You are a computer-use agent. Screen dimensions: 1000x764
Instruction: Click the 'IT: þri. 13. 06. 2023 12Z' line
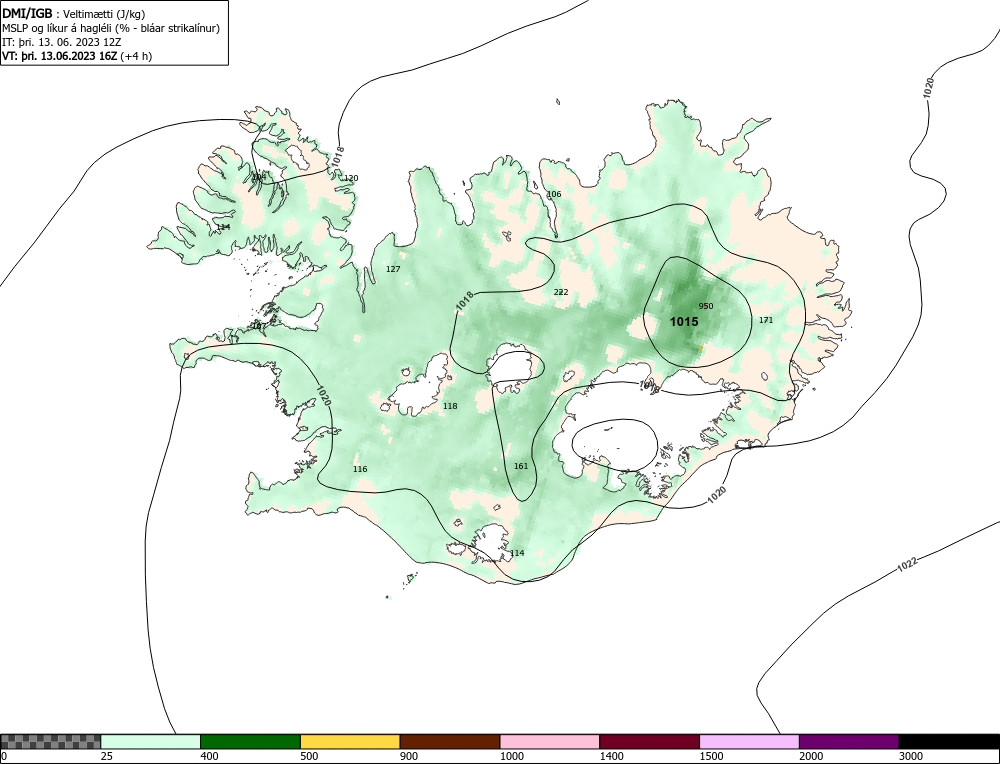[x=62, y=42]
